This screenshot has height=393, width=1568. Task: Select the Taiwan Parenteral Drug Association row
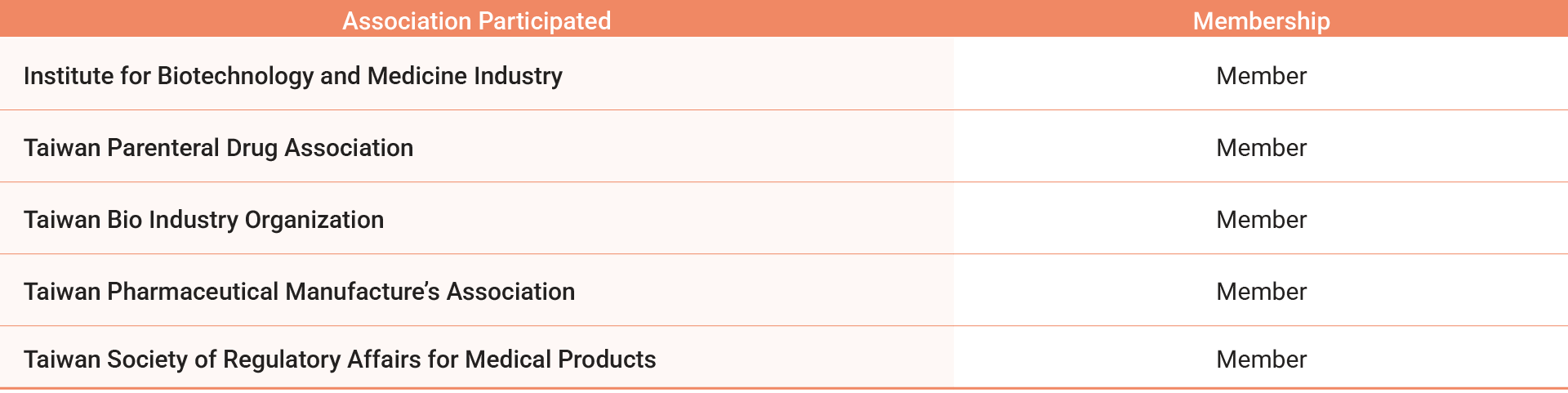point(218,148)
